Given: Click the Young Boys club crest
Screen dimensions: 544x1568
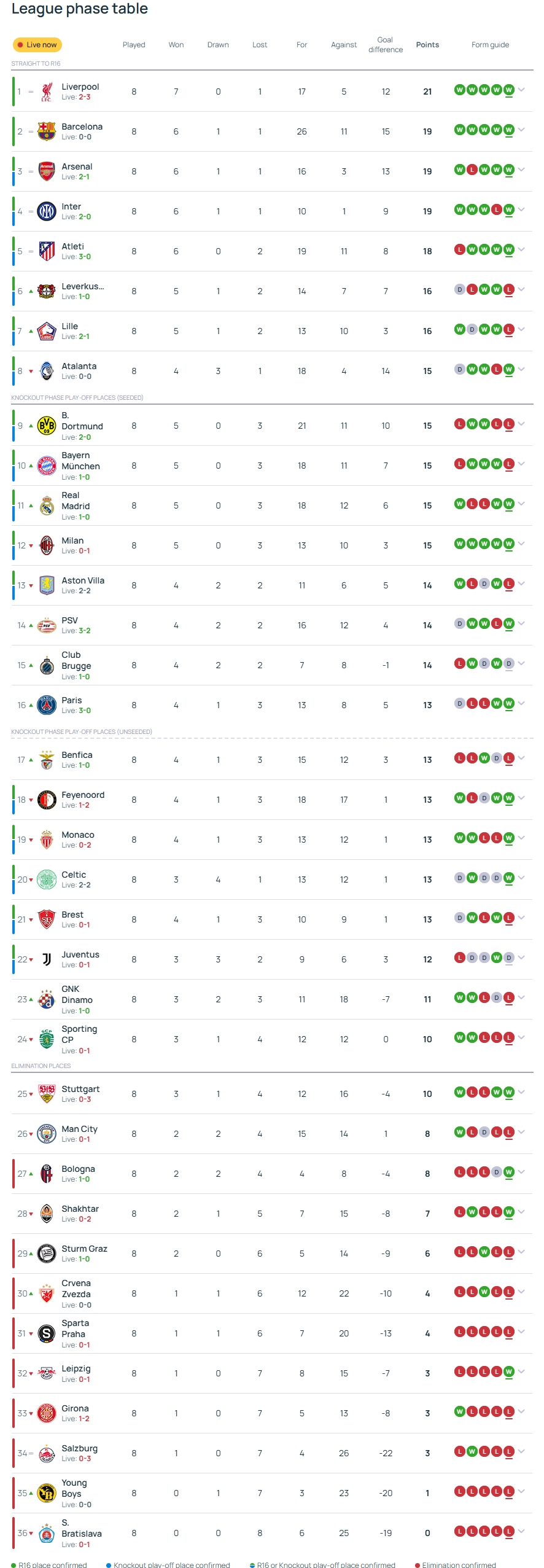Looking at the screenshot, I should coord(47,1493).
